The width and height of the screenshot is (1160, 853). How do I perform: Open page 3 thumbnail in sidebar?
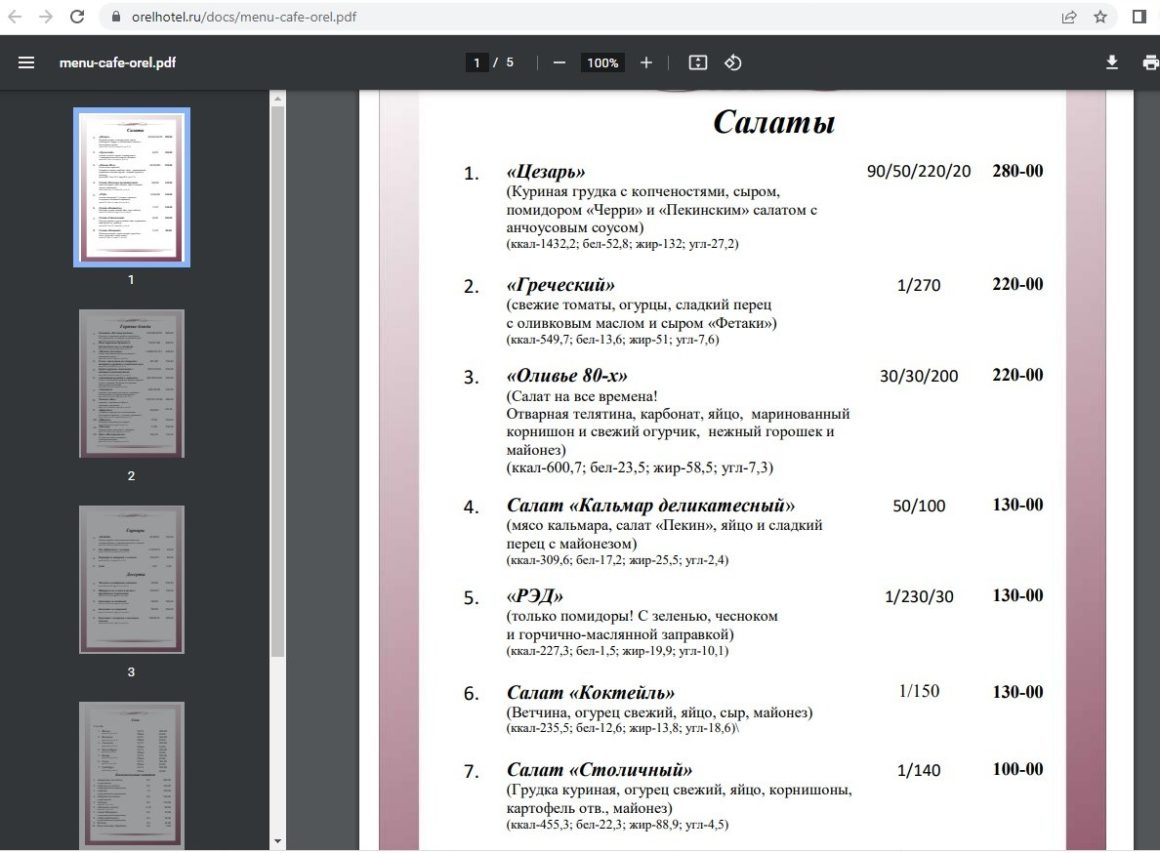point(131,579)
